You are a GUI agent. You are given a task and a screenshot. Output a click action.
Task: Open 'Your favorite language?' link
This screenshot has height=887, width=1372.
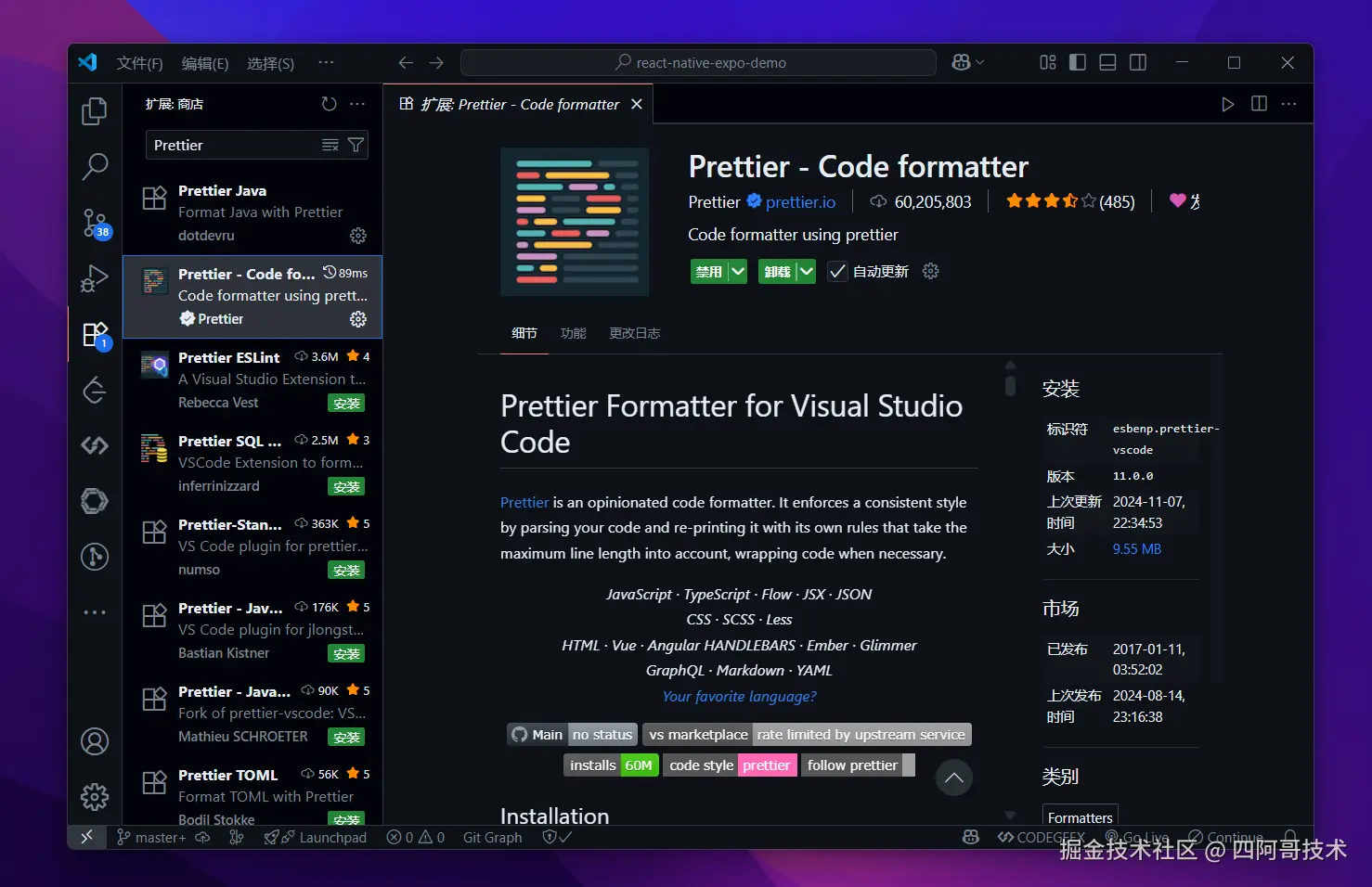coord(740,696)
